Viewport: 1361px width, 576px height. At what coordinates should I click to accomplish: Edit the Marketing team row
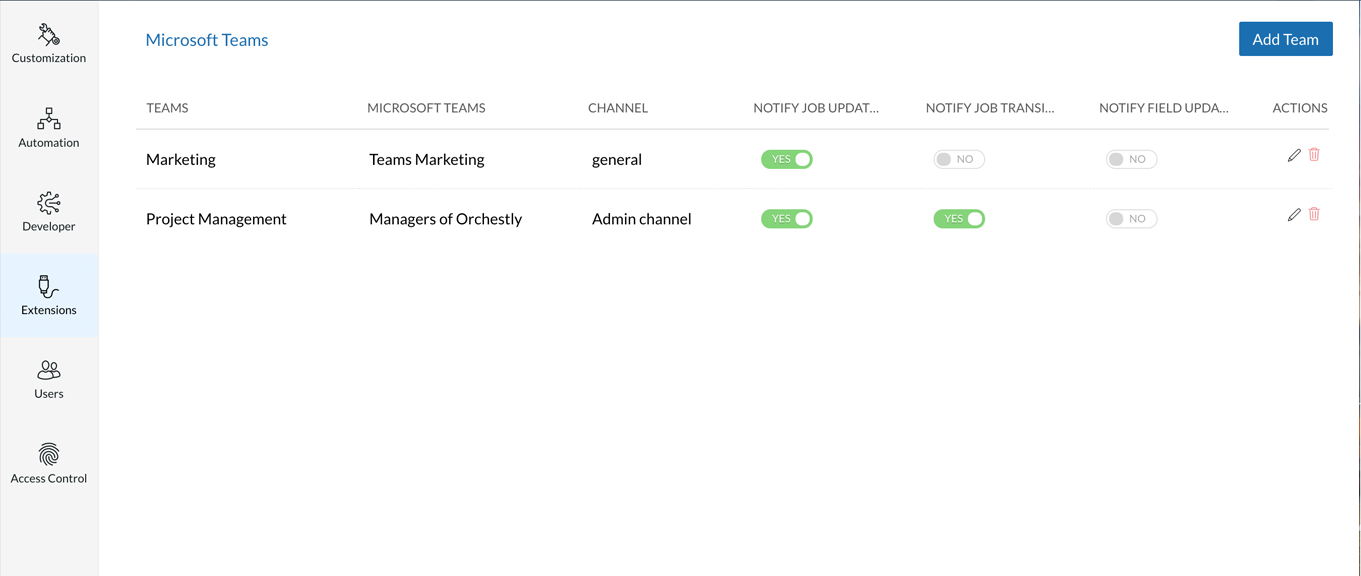click(x=1294, y=155)
